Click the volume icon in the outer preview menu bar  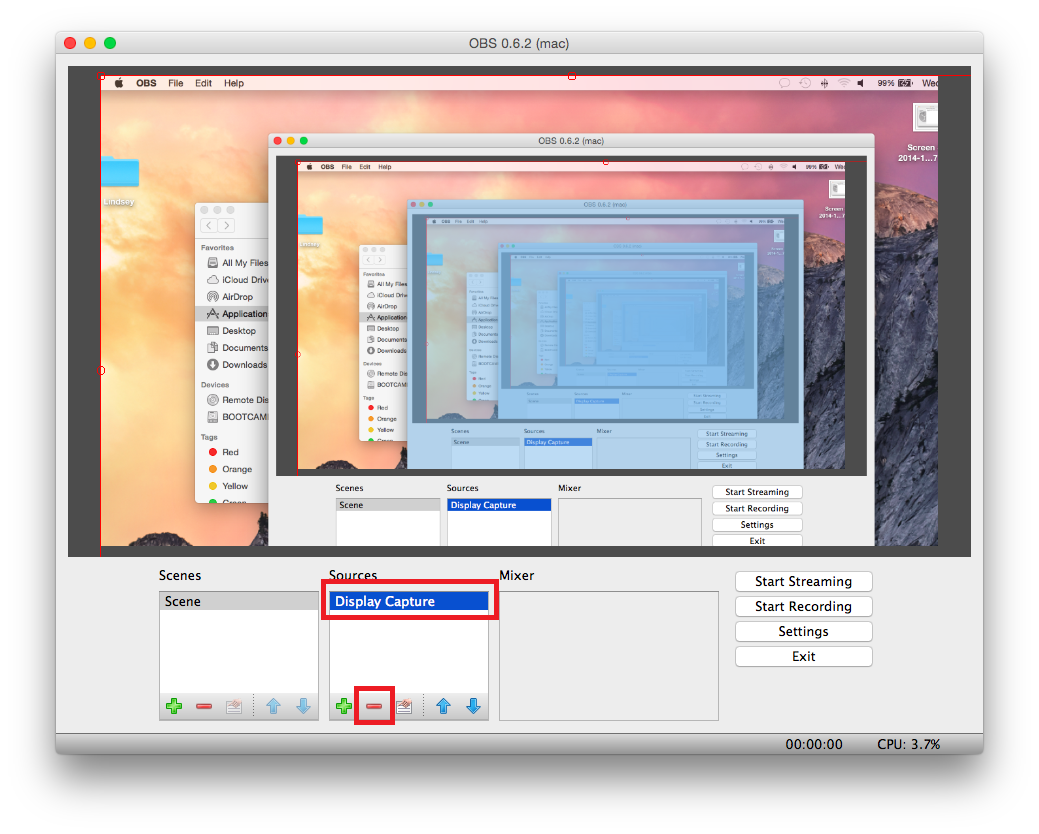(861, 83)
